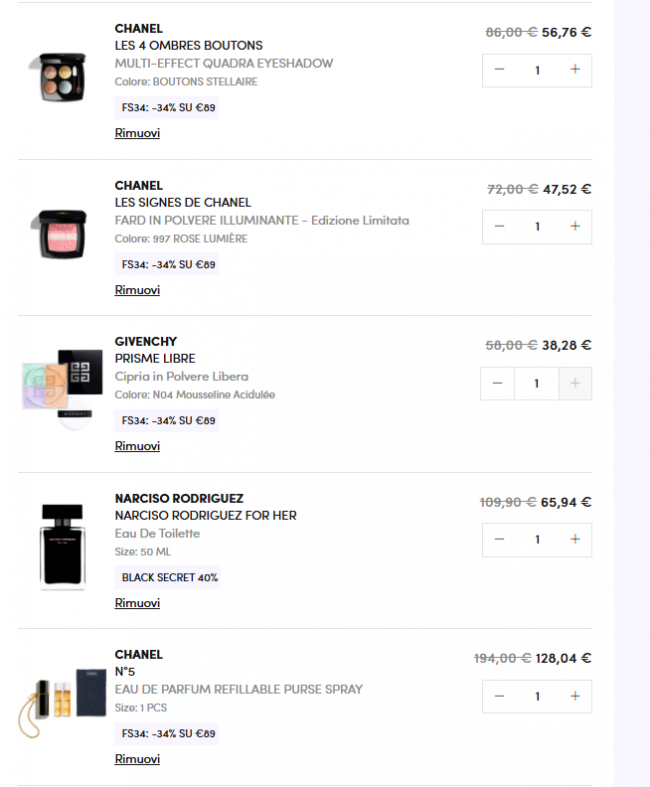Add one more Narciso Rodriguez For Her
Image resolution: width=650 pixels, height=787 pixels.
point(575,540)
